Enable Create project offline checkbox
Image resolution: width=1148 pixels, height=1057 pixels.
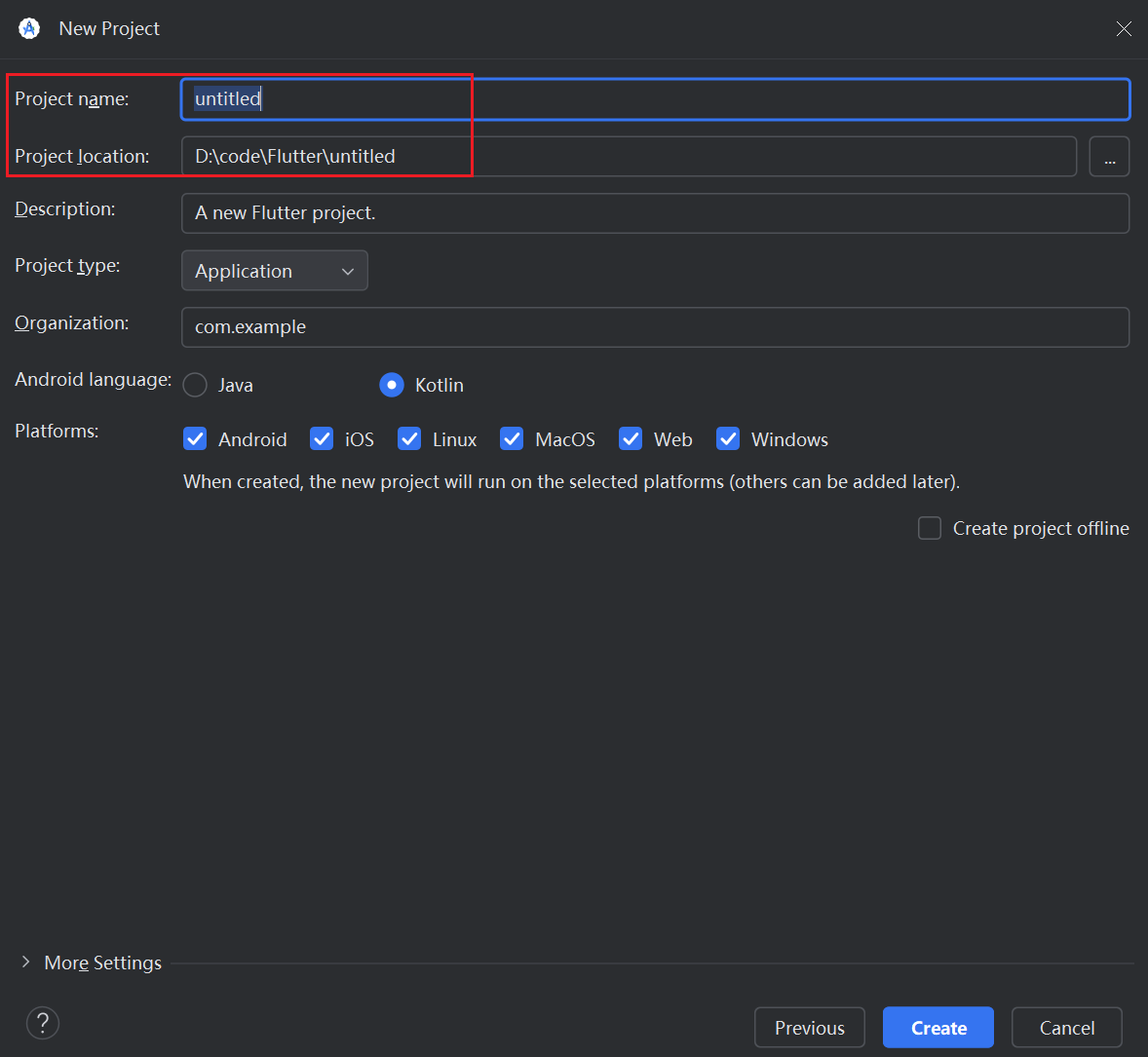(930, 528)
